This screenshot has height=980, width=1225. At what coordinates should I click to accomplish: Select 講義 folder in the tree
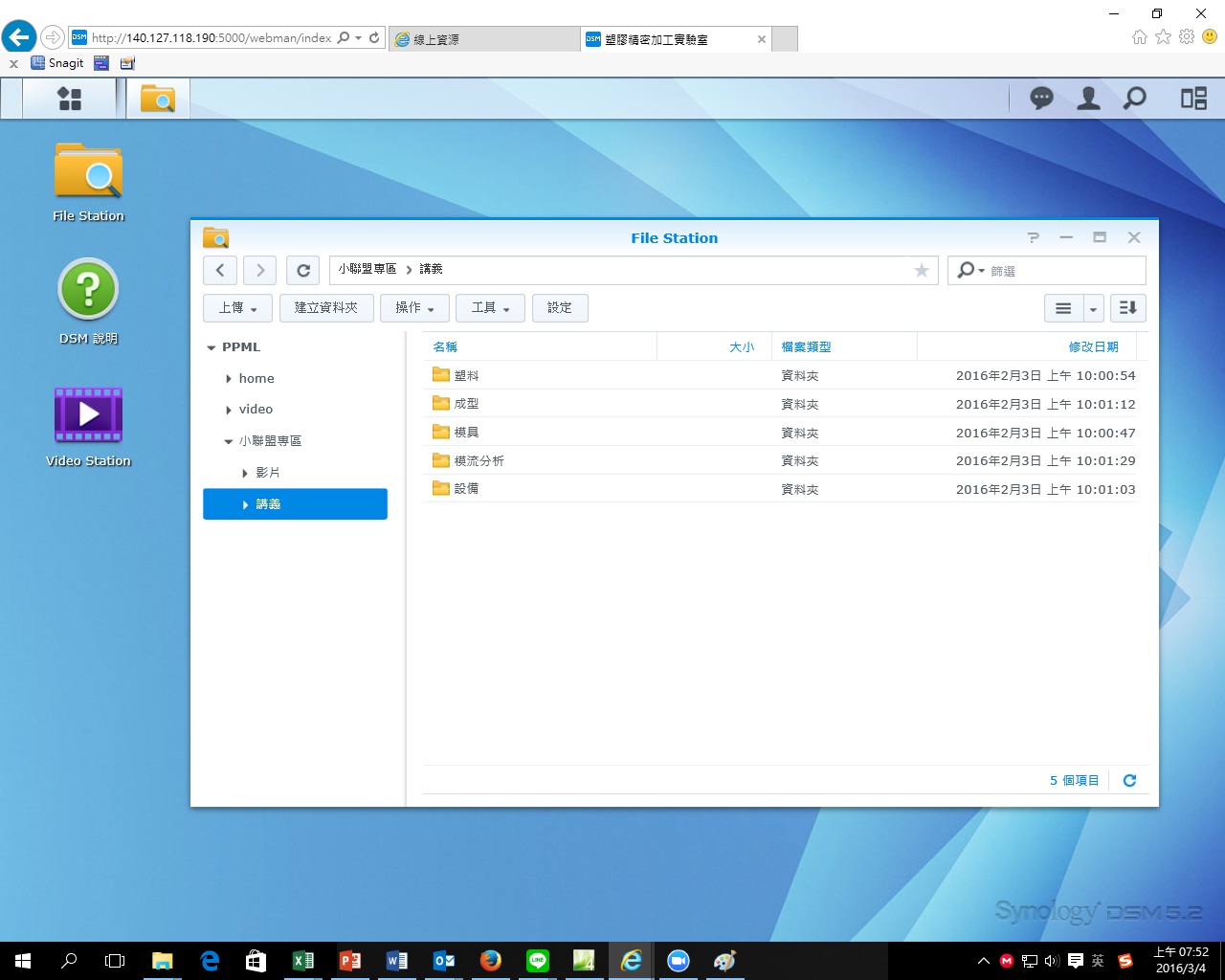(295, 504)
